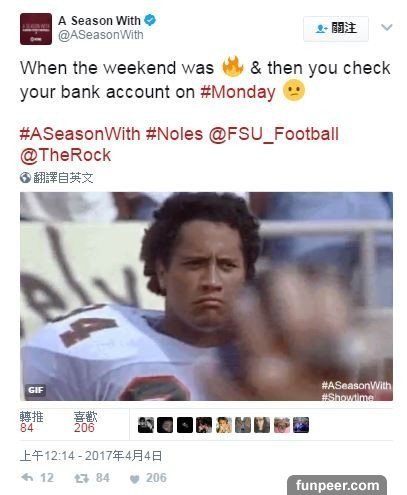Click the blue verified badge
This screenshot has width=407, height=495.
[x=150, y=20]
